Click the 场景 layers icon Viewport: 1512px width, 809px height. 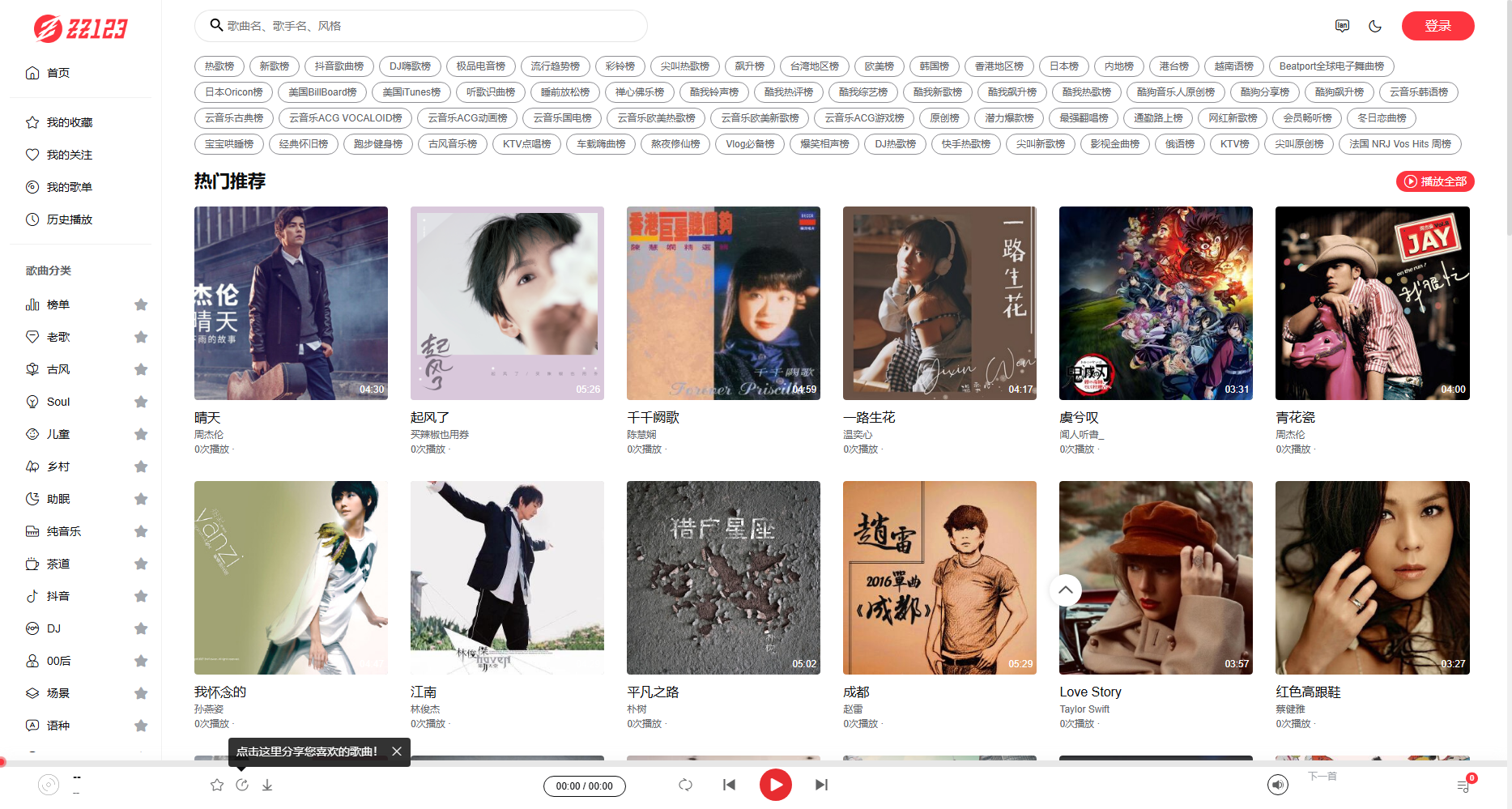[x=32, y=693]
